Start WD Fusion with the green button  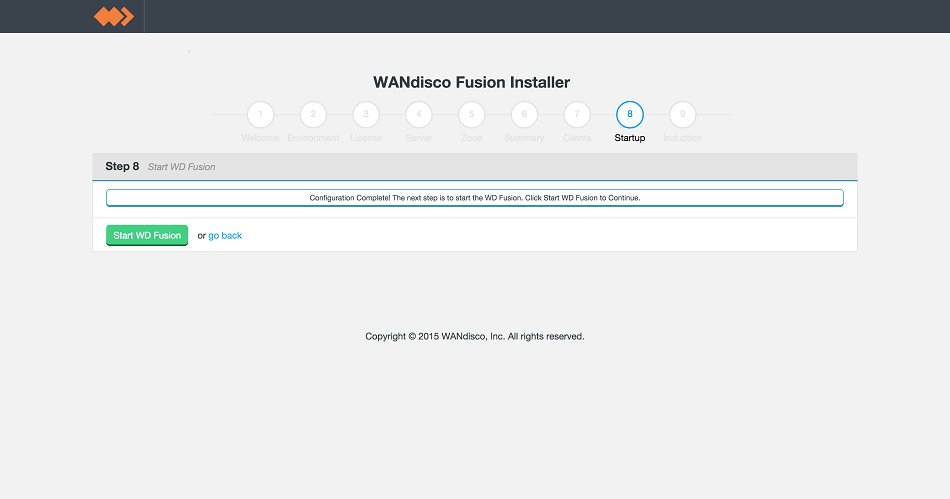tap(147, 236)
